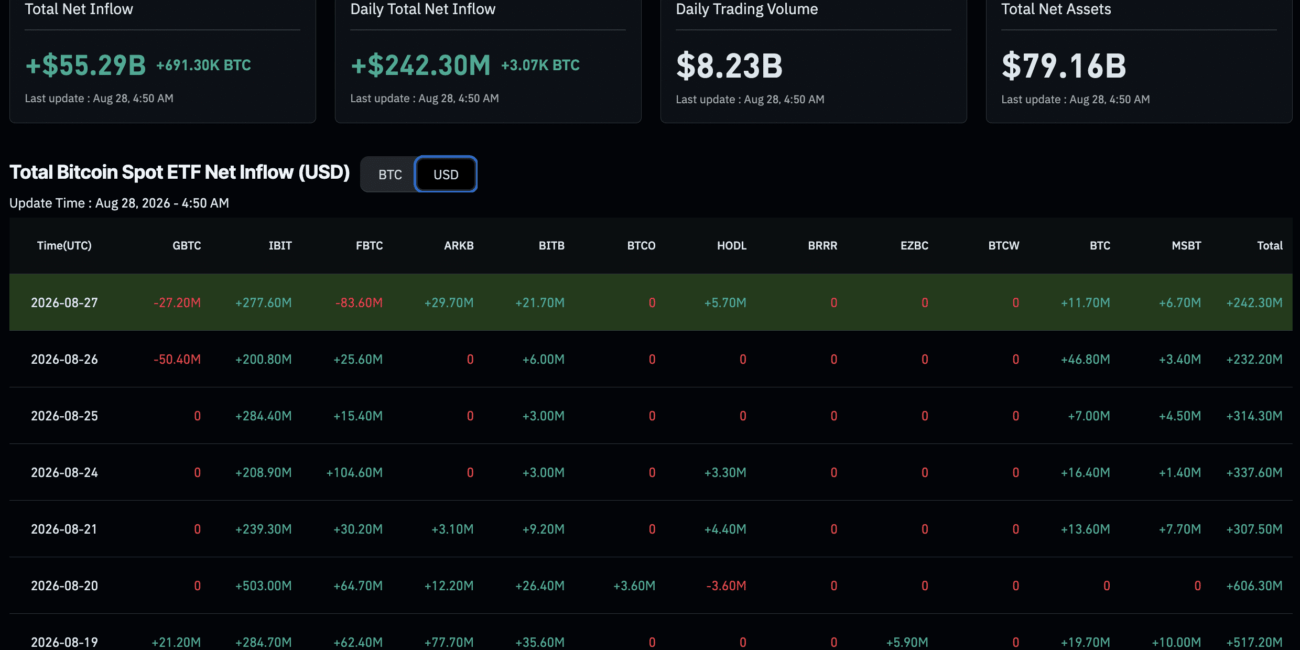Select the FBTC column header
This screenshot has height=650, width=1300.
[x=369, y=246]
